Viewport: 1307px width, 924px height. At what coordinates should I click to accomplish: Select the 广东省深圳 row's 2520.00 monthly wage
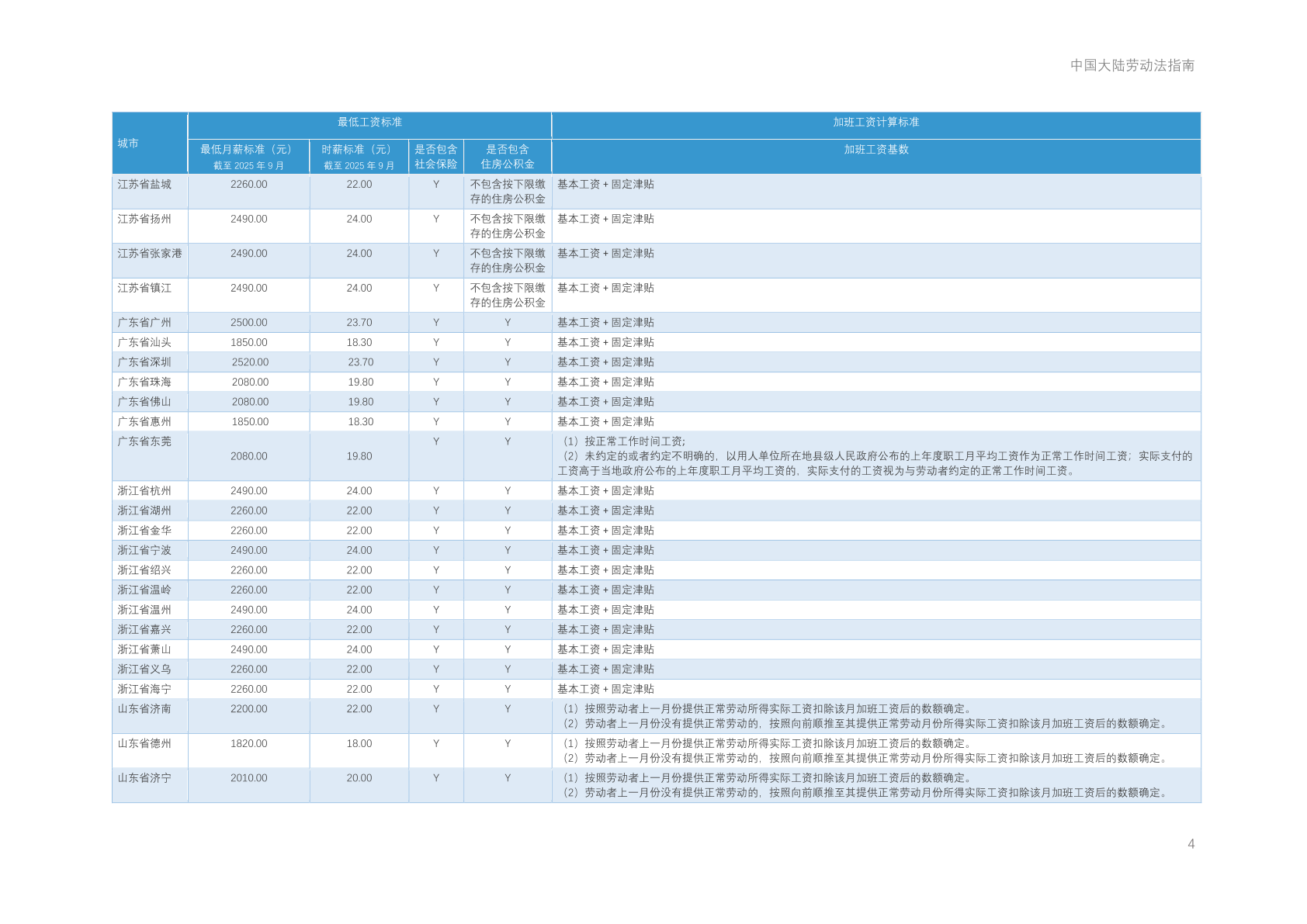pos(250,362)
